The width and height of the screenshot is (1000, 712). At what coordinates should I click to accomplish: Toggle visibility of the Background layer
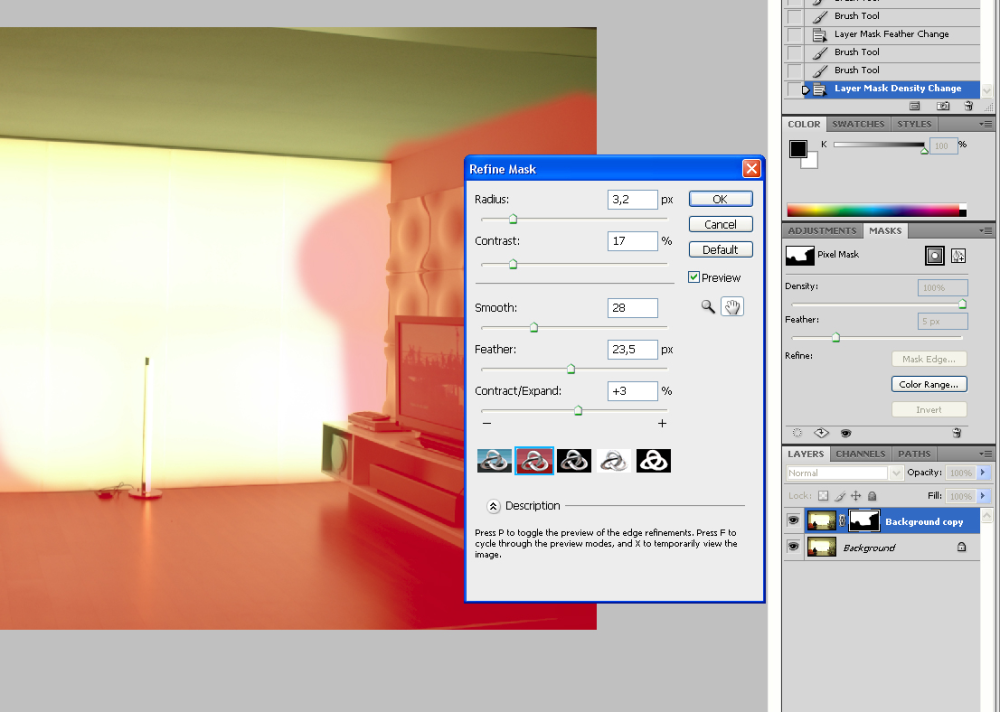pos(793,547)
